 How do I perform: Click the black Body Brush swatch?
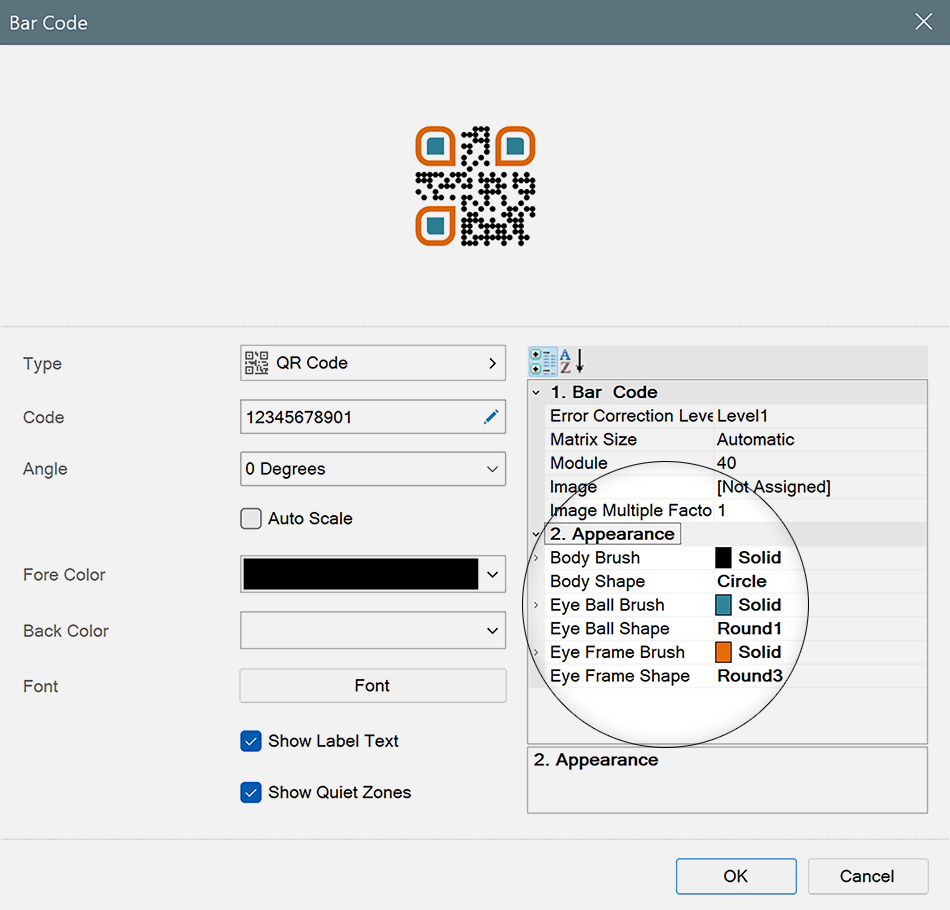(723, 557)
